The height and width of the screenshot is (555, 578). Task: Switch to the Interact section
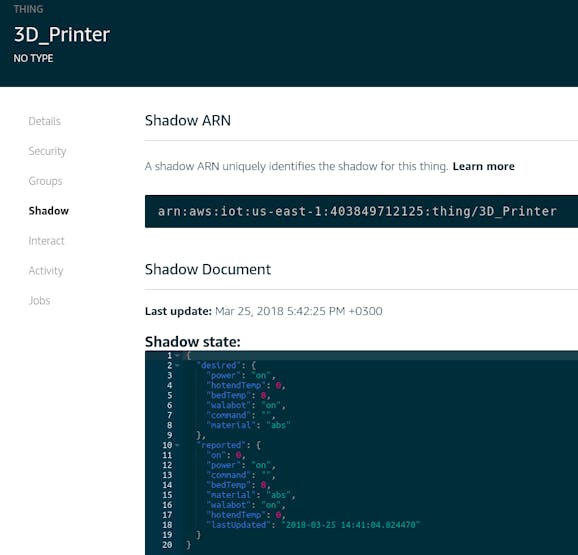[x=46, y=241]
